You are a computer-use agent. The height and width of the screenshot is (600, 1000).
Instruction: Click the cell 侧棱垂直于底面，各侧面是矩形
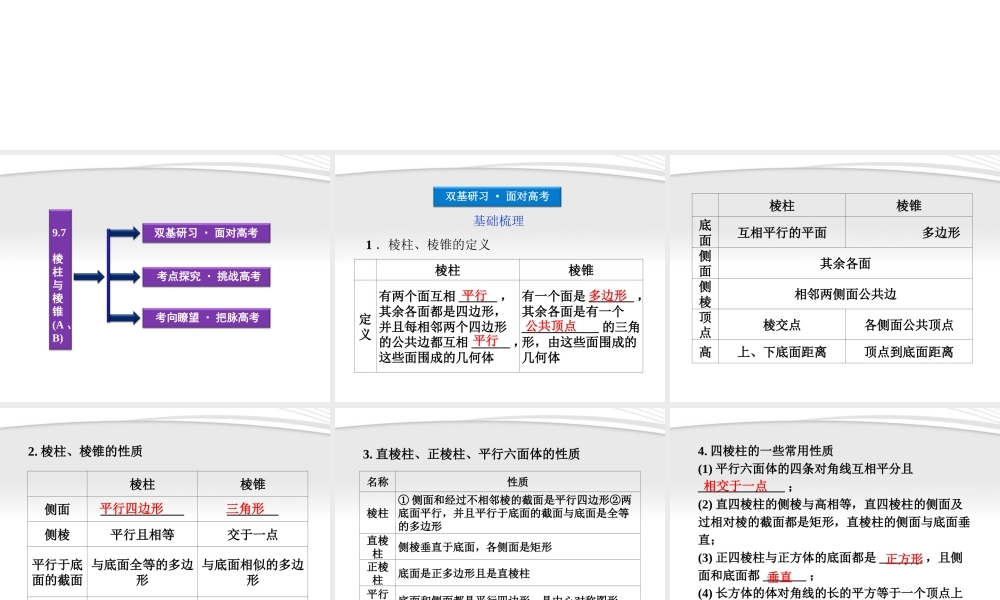(x=517, y=547)
